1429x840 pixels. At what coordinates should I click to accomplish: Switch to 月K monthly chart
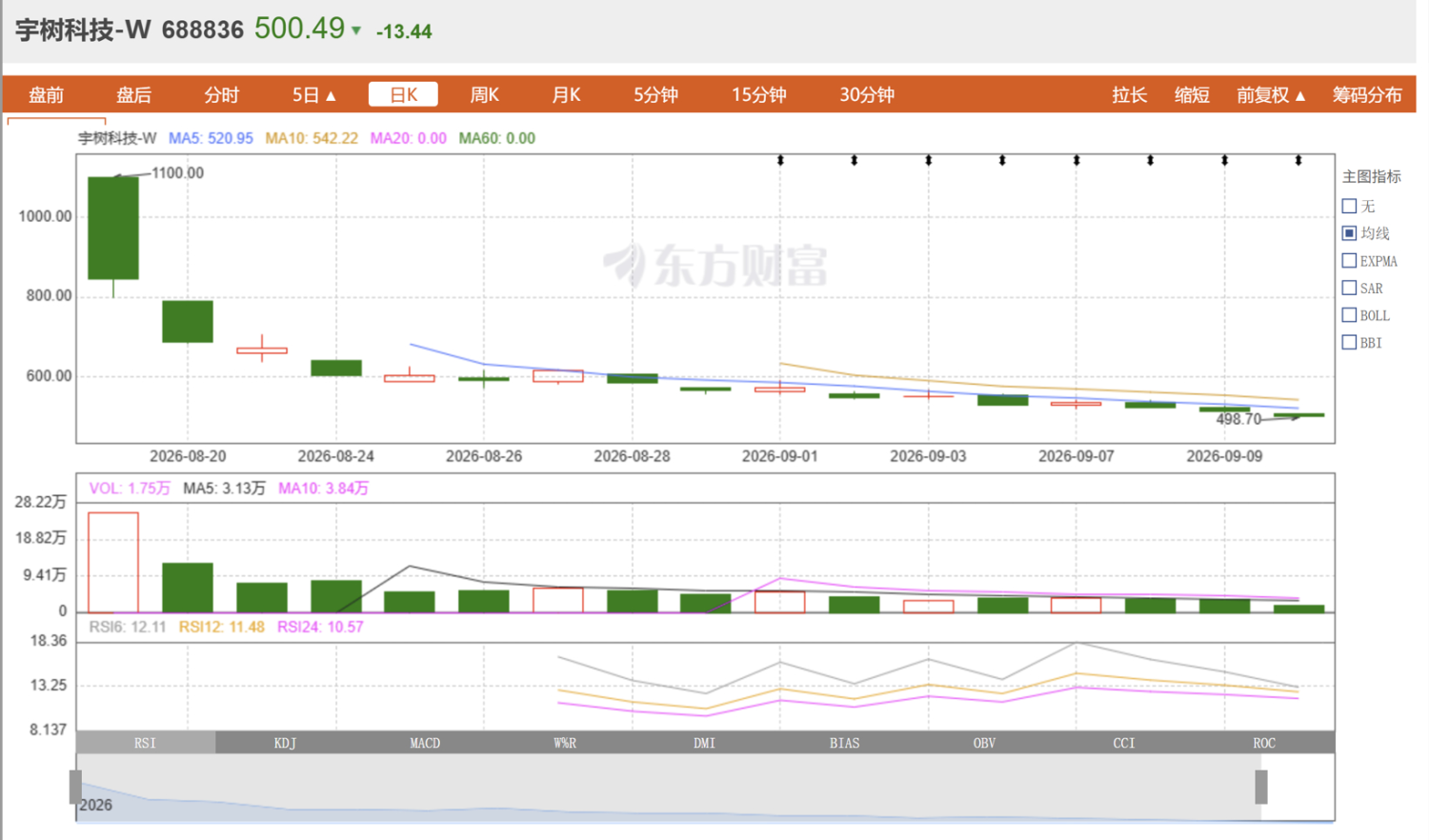pyautogui.click(x=566, y=94)
